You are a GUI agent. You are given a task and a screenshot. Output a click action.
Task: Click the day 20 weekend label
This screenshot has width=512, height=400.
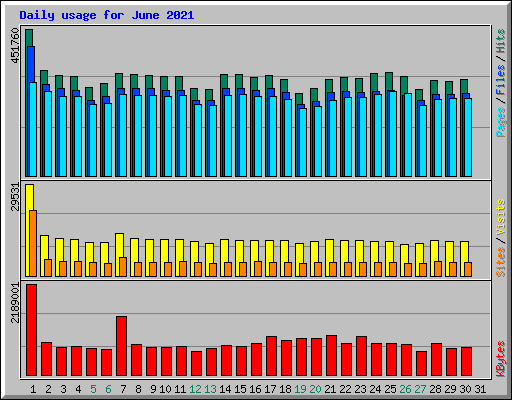315,389
